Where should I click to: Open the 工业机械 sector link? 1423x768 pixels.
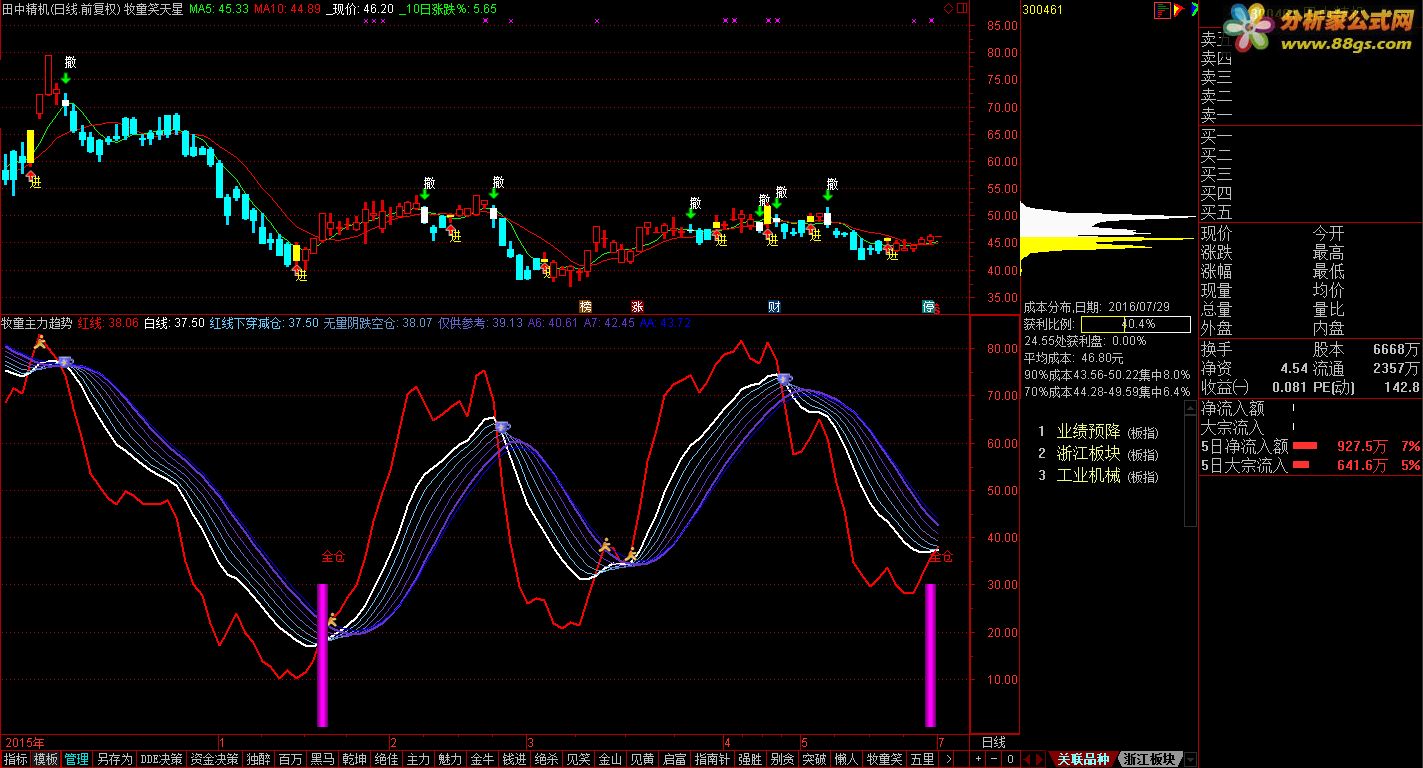tap(1089, 475)
